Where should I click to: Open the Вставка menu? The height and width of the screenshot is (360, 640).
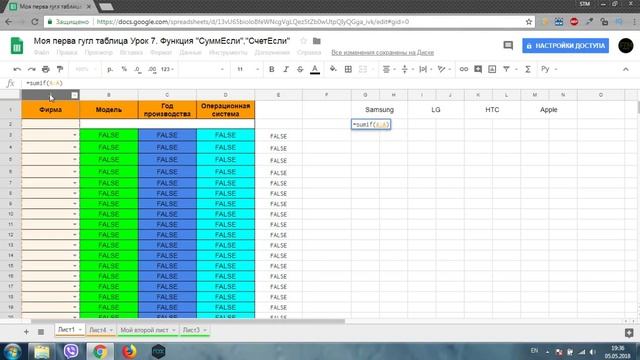coord(131,53)
